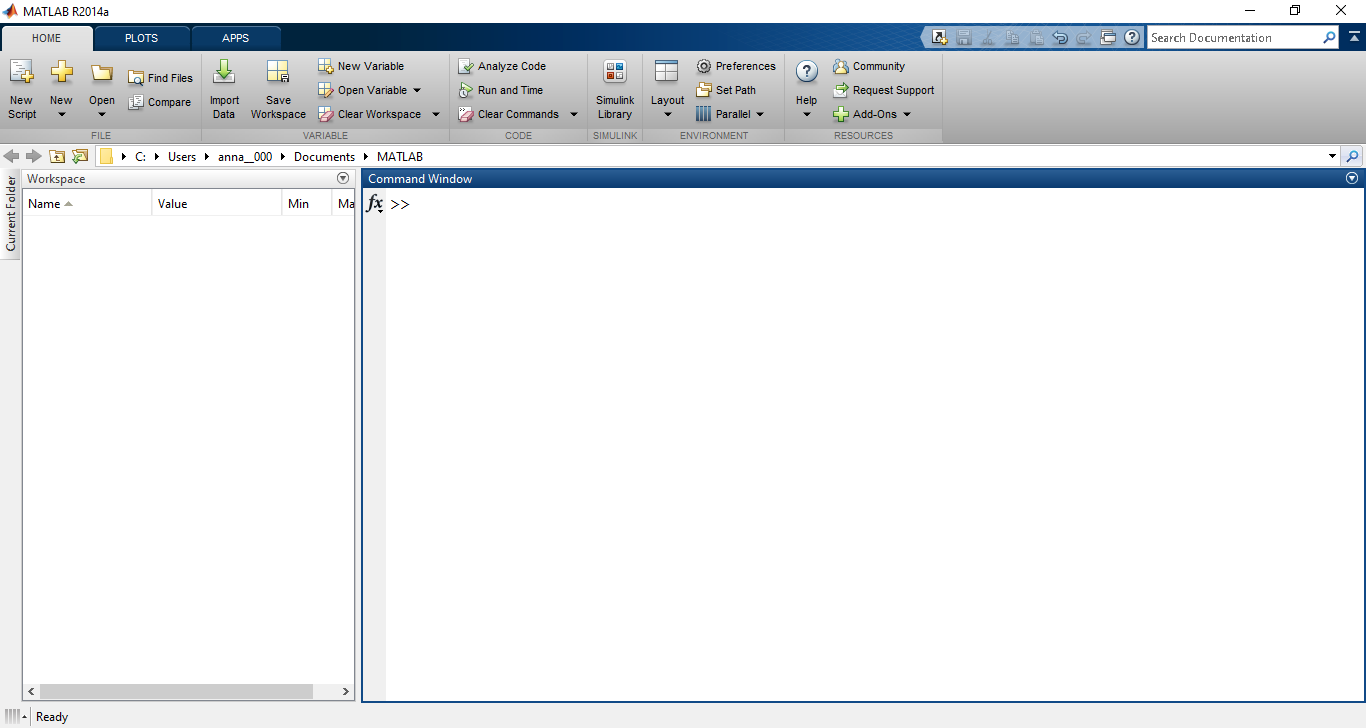Switch to the HOME tab
The width and height of the screenshot is (1366, 728).
[x=47, y=38]
